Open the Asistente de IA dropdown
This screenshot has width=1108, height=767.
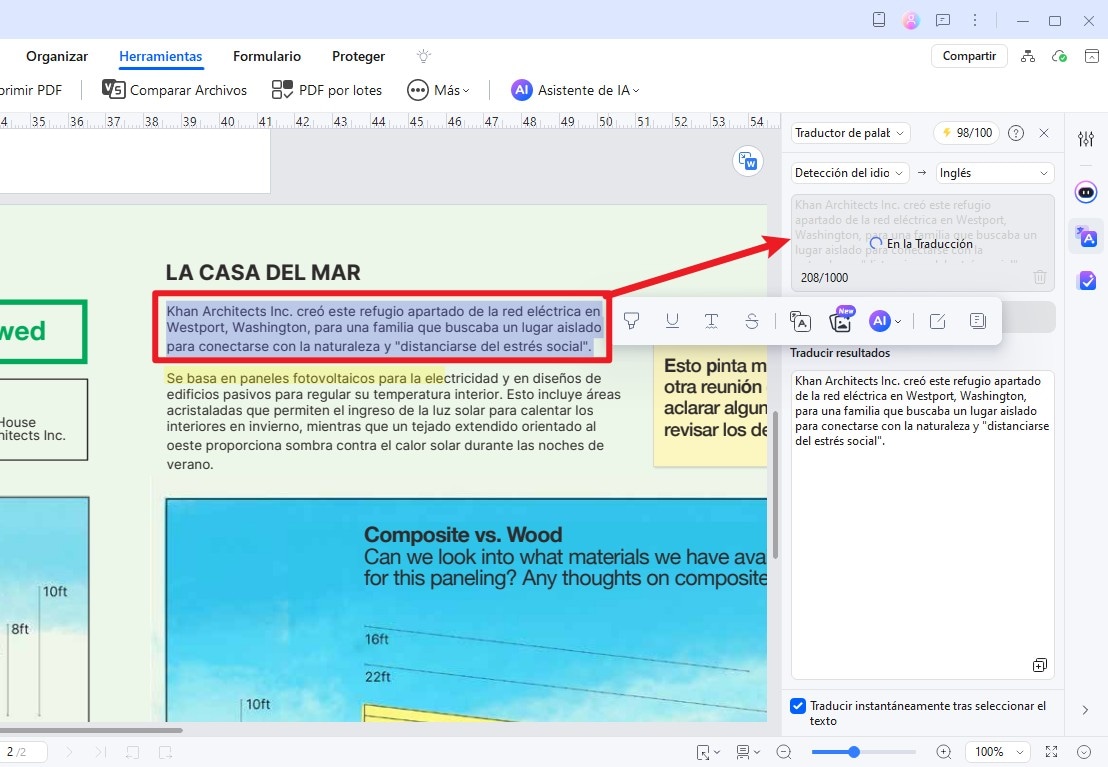[575, 90]
